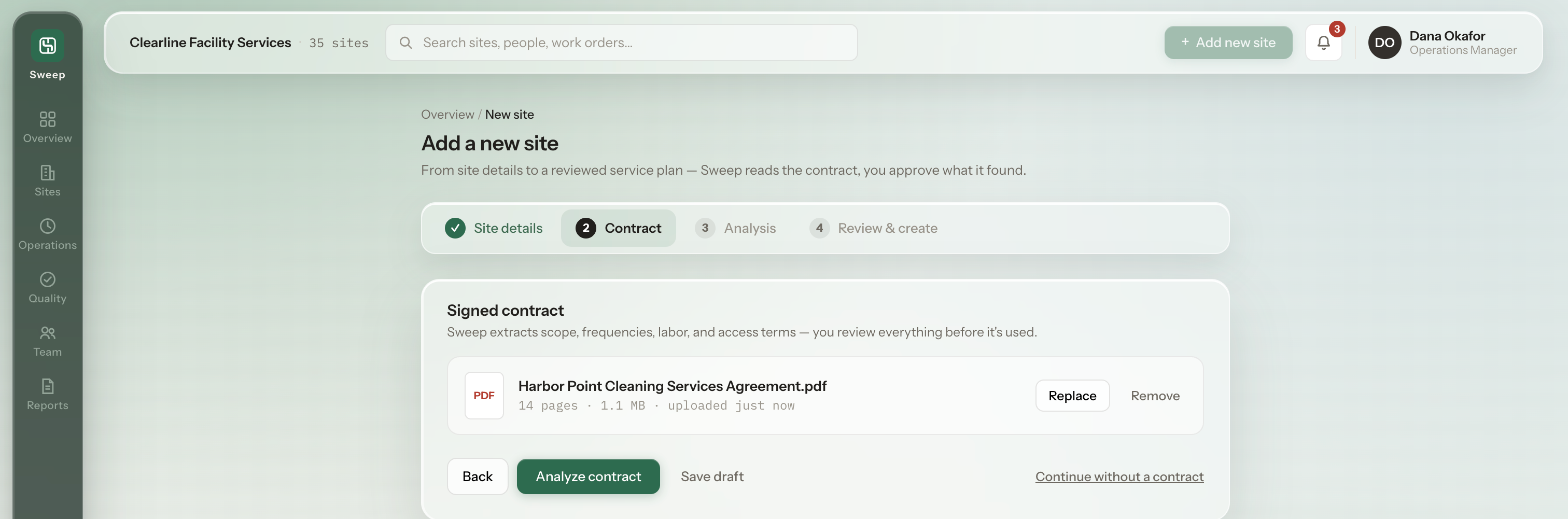Focus the search sites, people, work orders field

[x=622, y=43]
